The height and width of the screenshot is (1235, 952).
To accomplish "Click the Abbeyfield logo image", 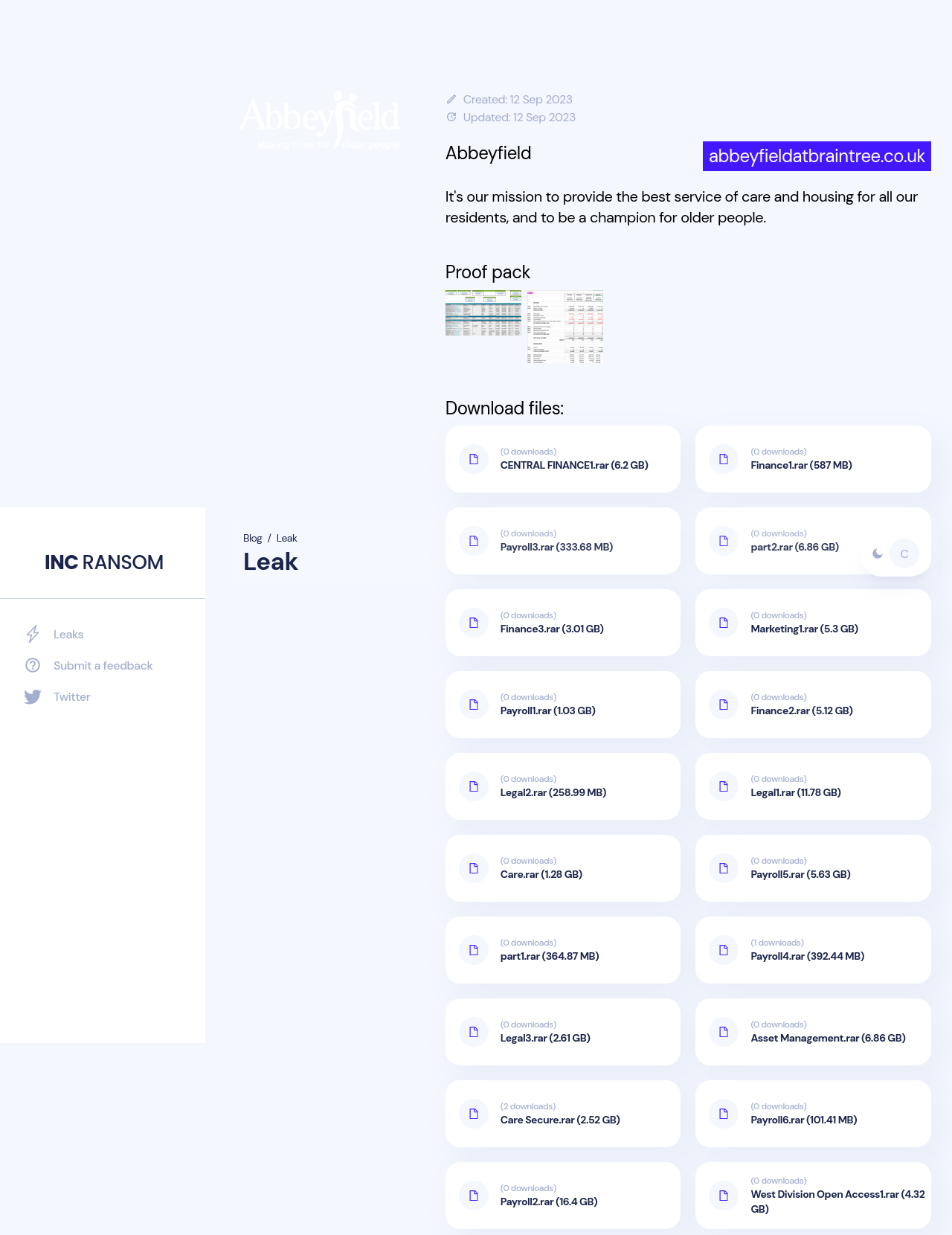I will [x=320, y=121].
